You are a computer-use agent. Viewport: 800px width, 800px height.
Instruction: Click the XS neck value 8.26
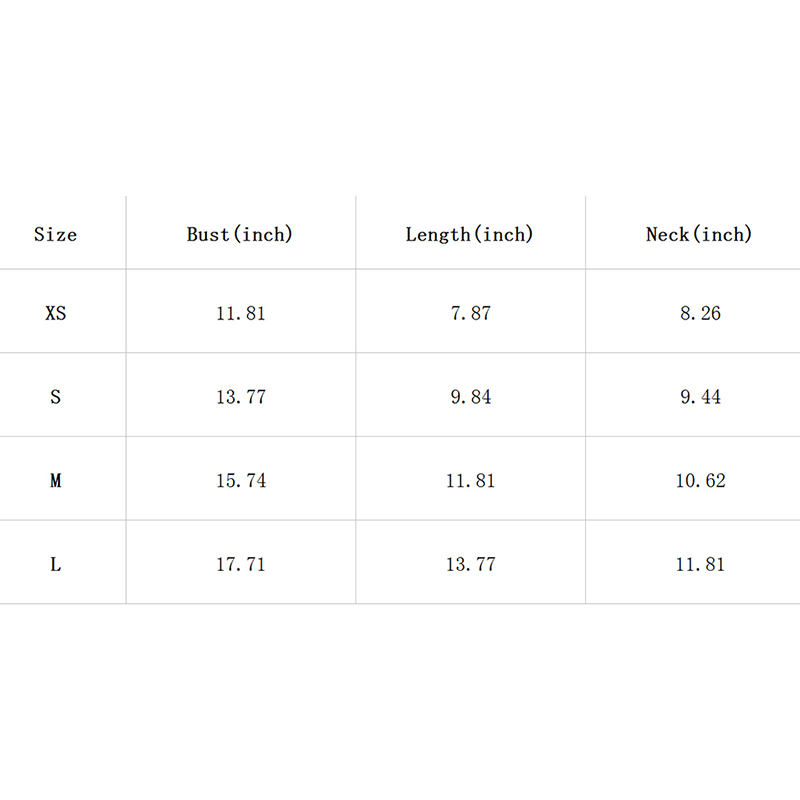[x=700, y=313]
